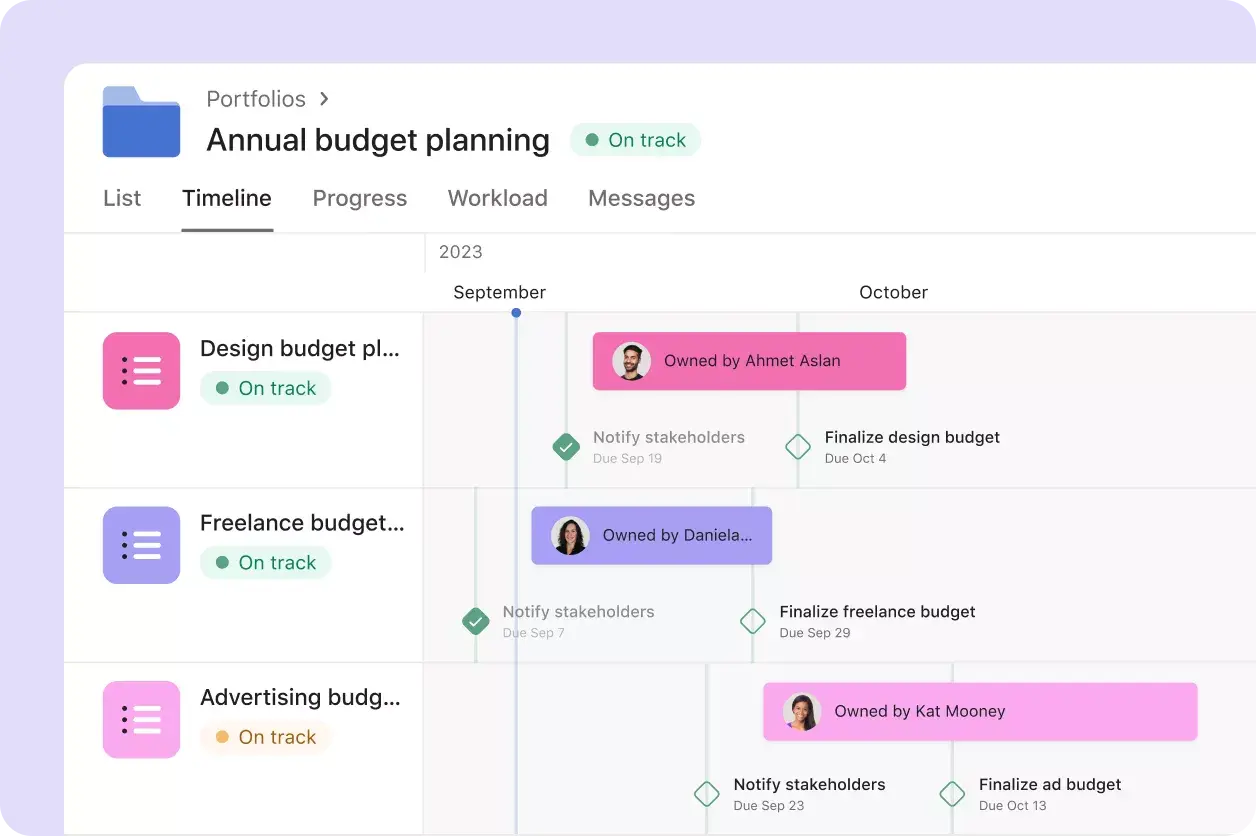
Task: Check off Notify stakeholders Sep 23 diamond
Action: (x=707, y=794)
